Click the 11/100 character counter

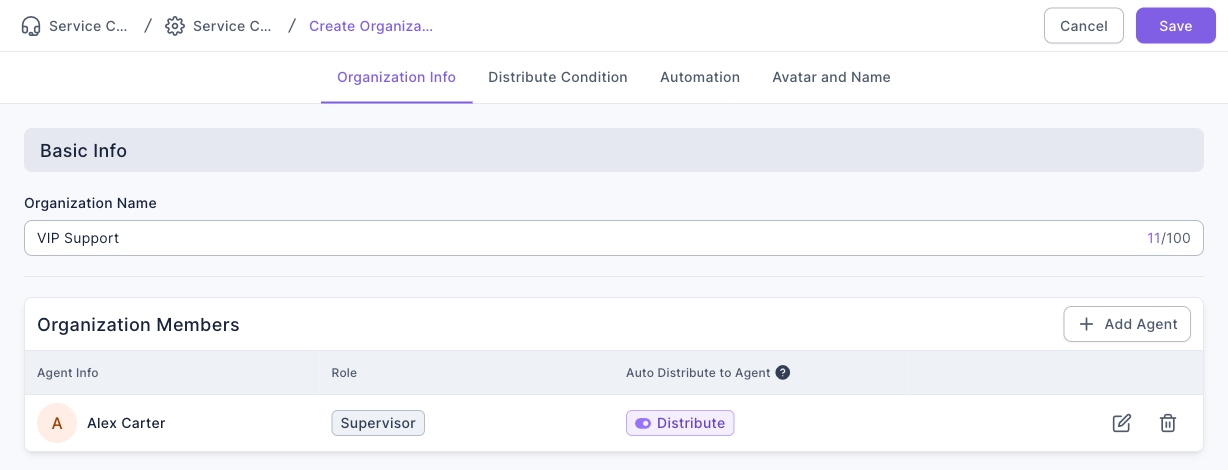pos(1169,238)
